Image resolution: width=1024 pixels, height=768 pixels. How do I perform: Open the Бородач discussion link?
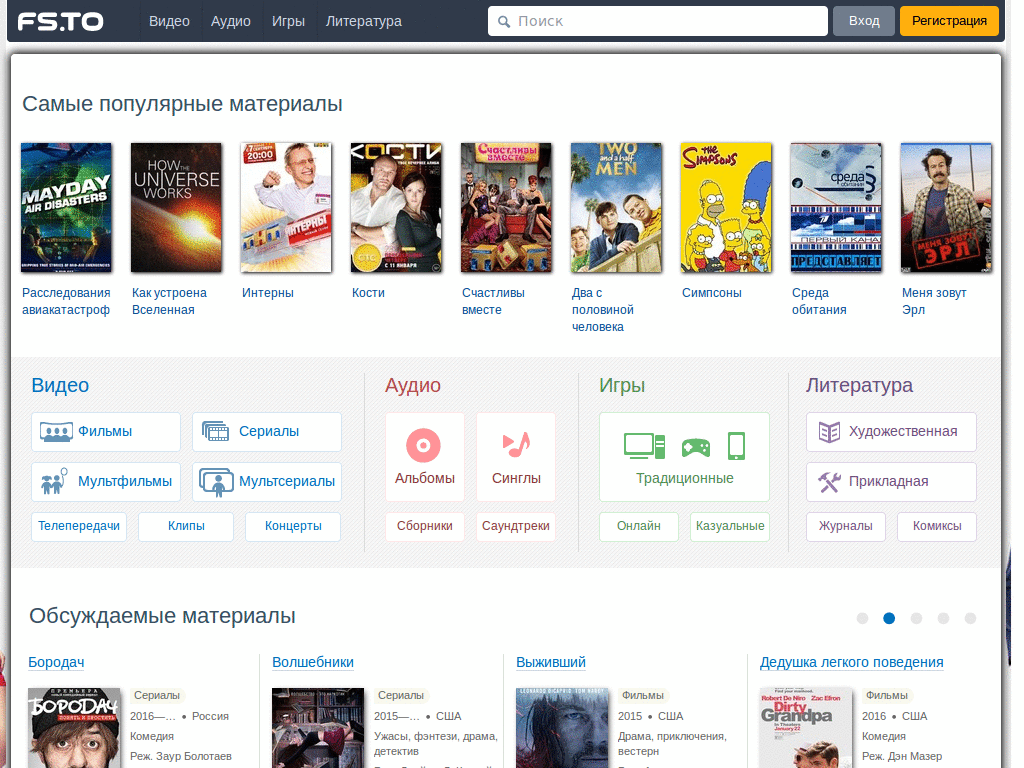pos(56,662)
